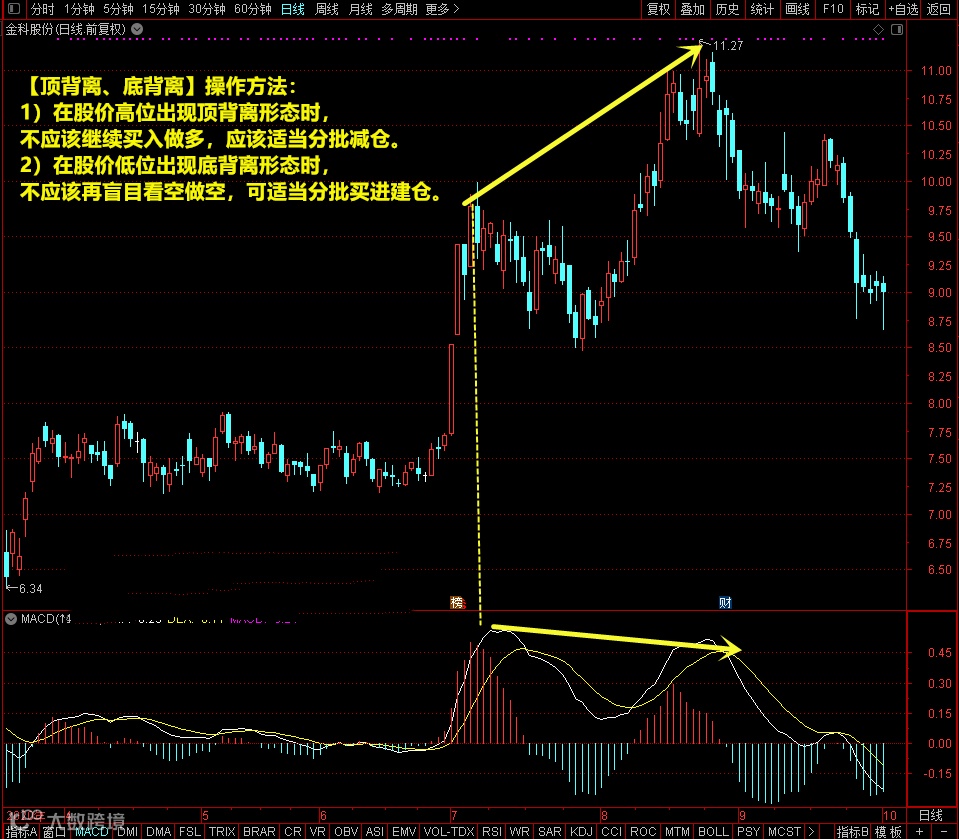This screenshot has width=959, height=839.
Task: Select the VOL-TDX indicator tab
Action: click(449, 832)
